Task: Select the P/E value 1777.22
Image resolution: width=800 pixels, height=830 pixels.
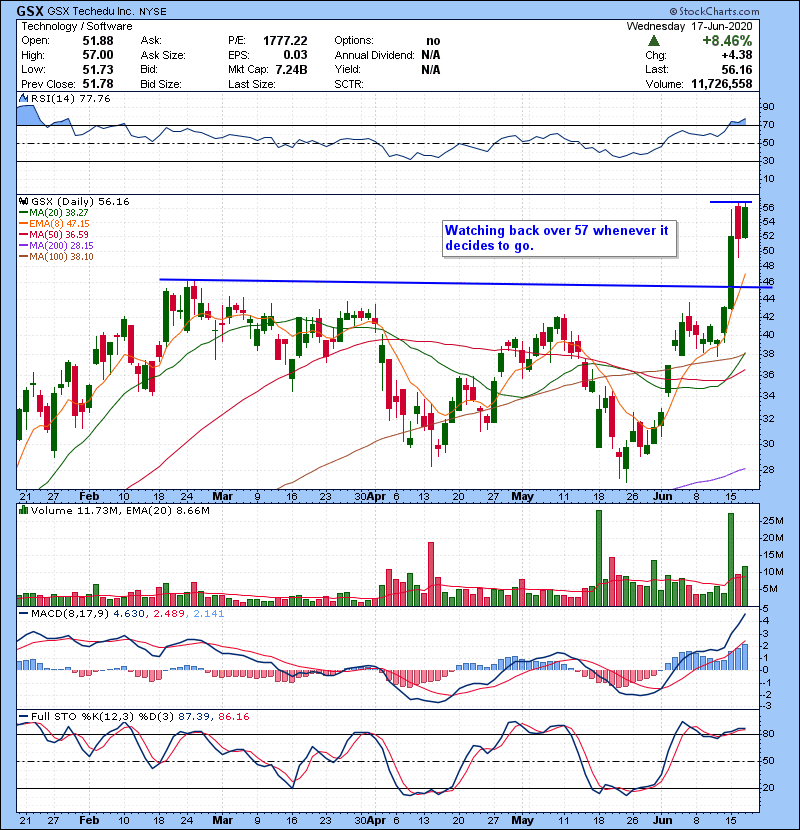Action: 285,41
